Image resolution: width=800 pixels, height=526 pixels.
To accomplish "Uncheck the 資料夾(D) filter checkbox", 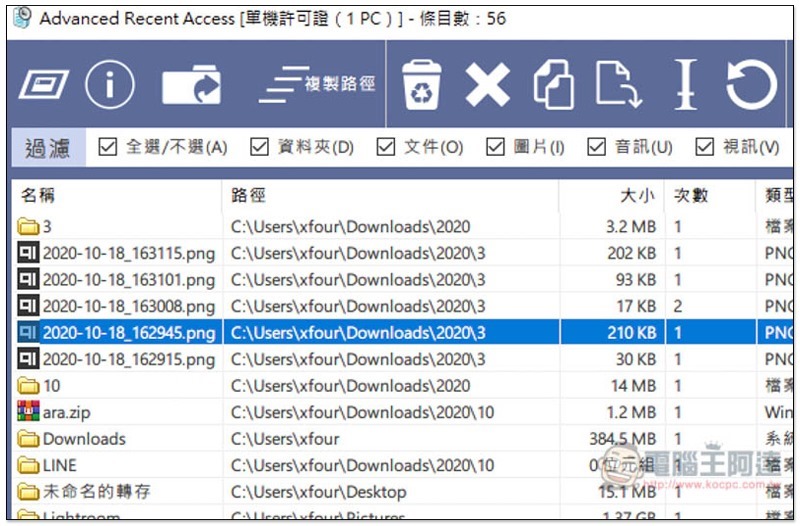I will 259,147.
